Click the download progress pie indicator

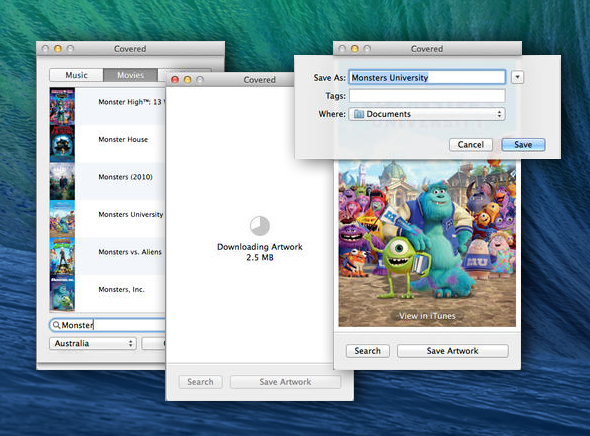tap(260, 226)
